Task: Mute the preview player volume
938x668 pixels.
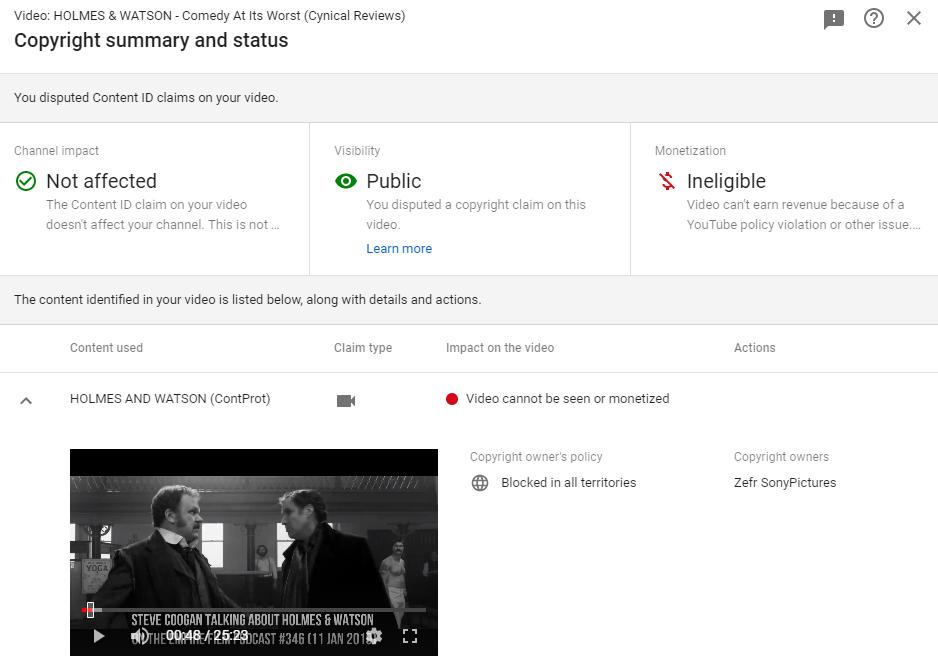Action: 141,636
